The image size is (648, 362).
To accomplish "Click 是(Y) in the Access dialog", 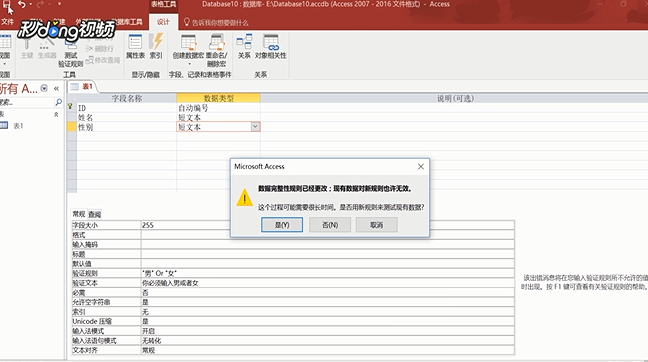I will (x=282, y=225).
